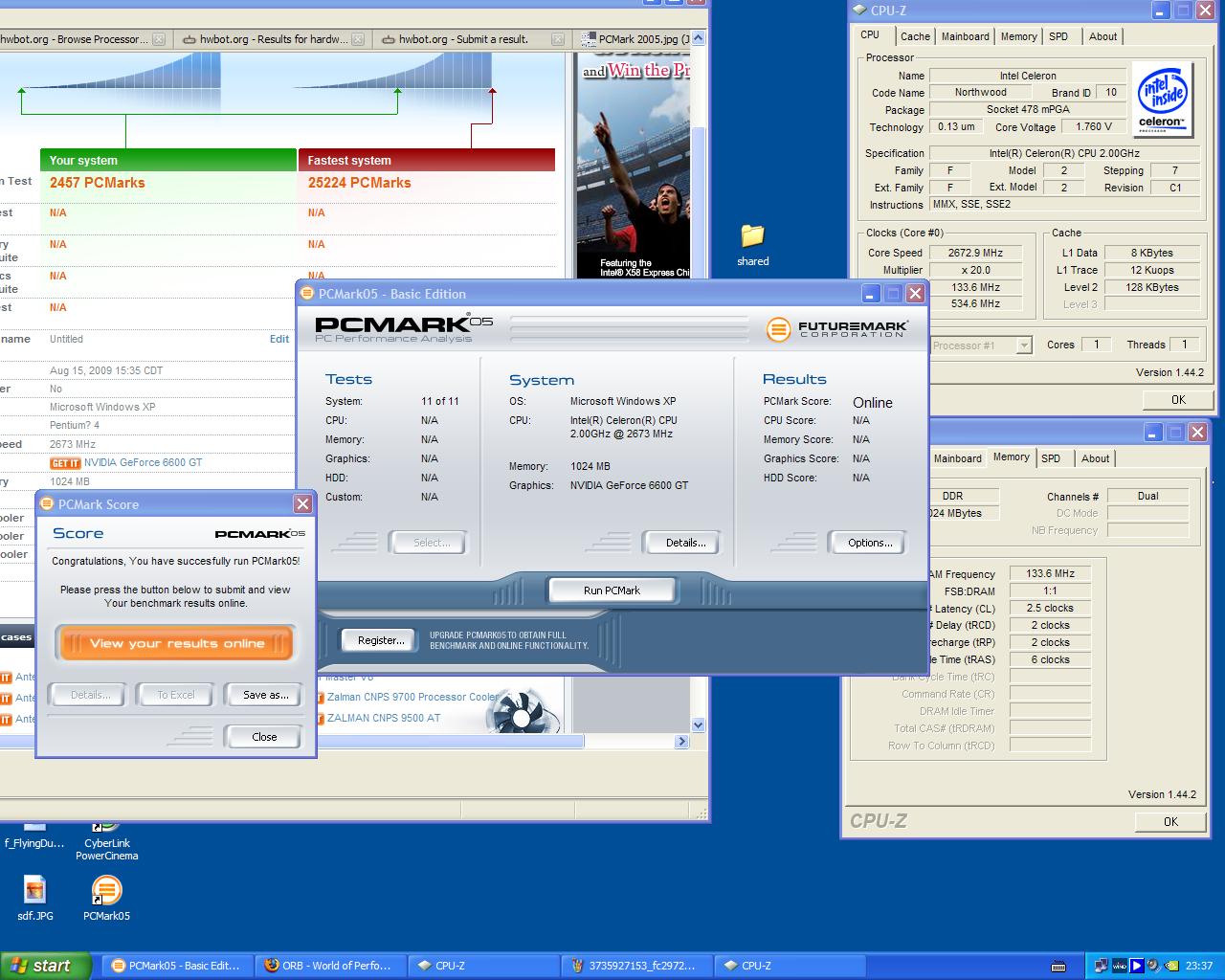Image resolution: width=1225 pixels, height=980 pixels.
Task: Switch to the last CPU-Z taskbar entry
Action: click(789, 966)
